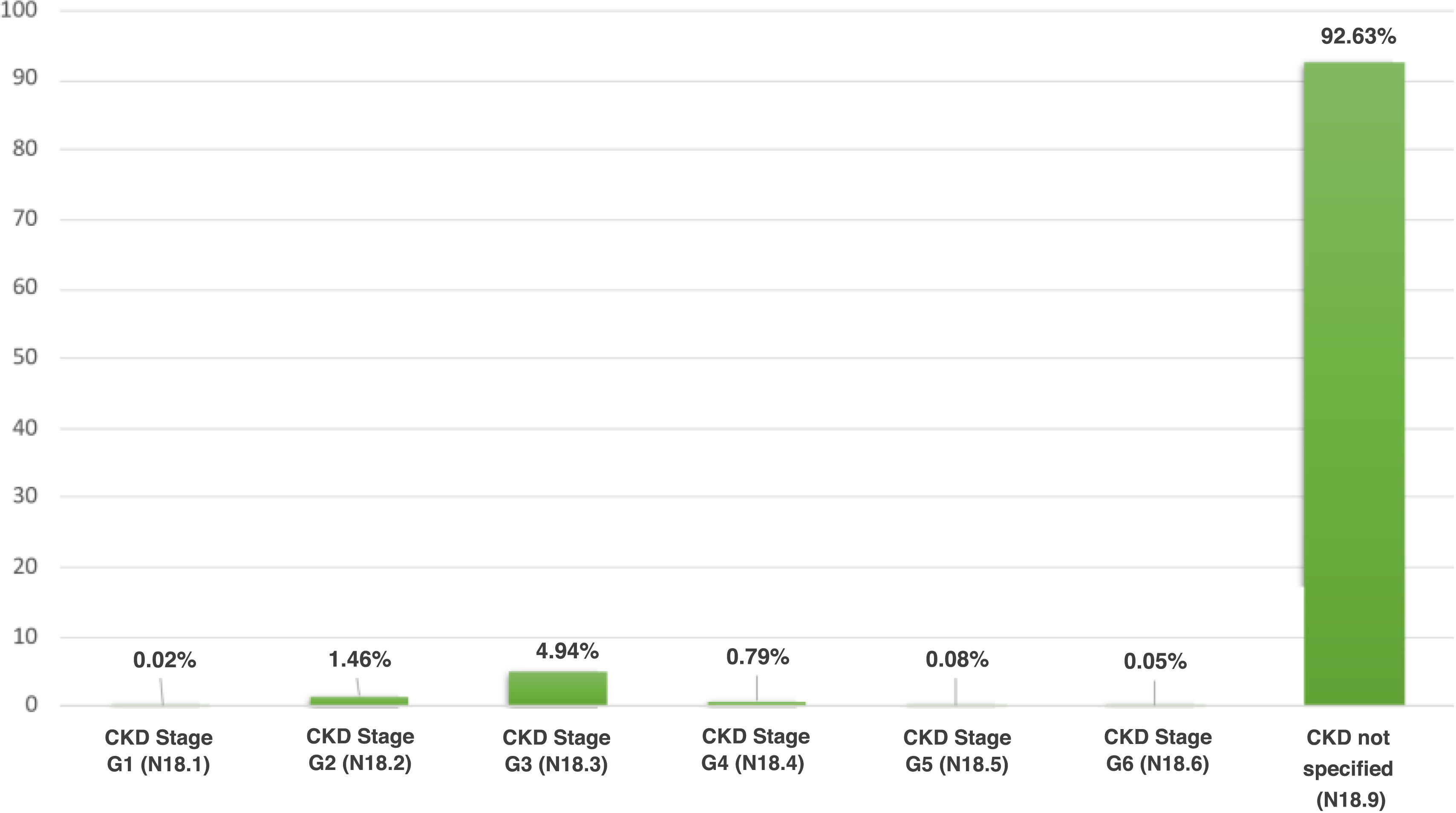Click the 0.08% data label
Screen dimensions: 1456x813
(x=957, y=659)
